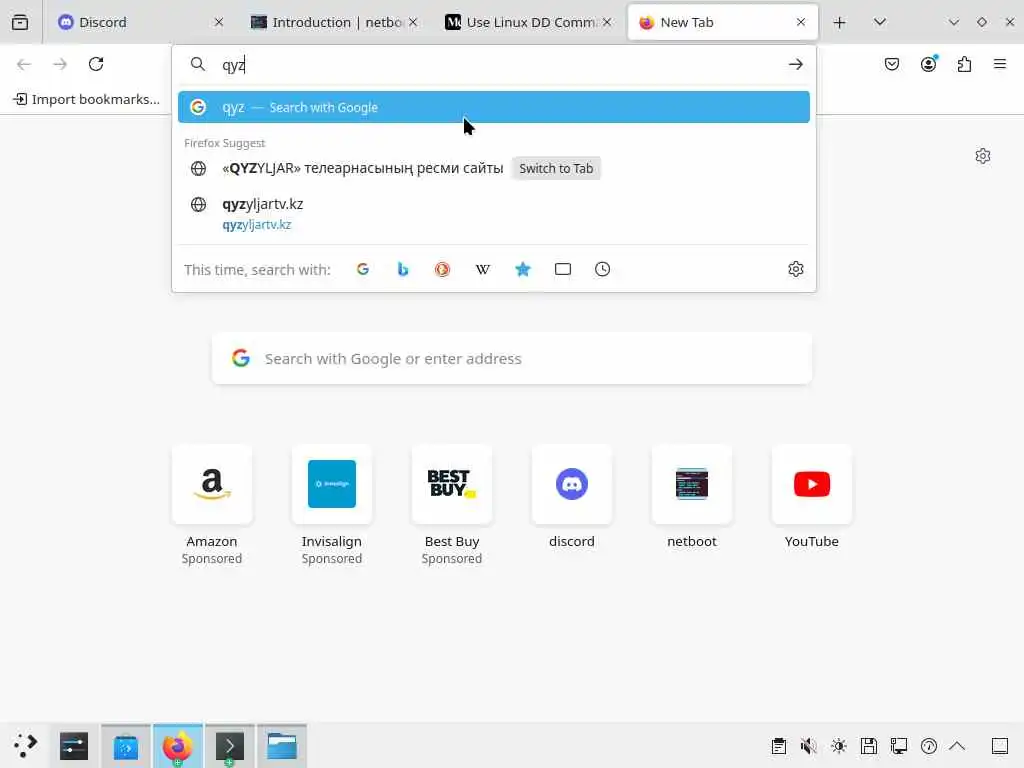
Task: Click the Search with Google page field
Action: 512,359
